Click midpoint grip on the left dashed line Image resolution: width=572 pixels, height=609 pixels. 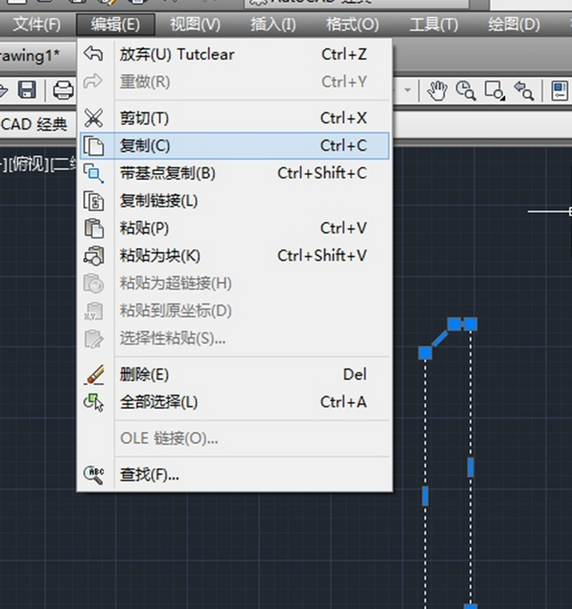point(425,496)
